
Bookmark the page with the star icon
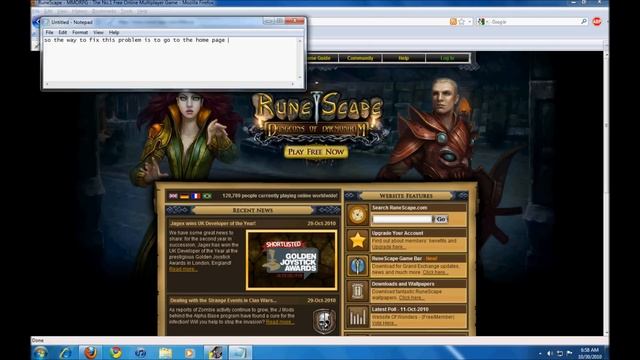[462, 22]
